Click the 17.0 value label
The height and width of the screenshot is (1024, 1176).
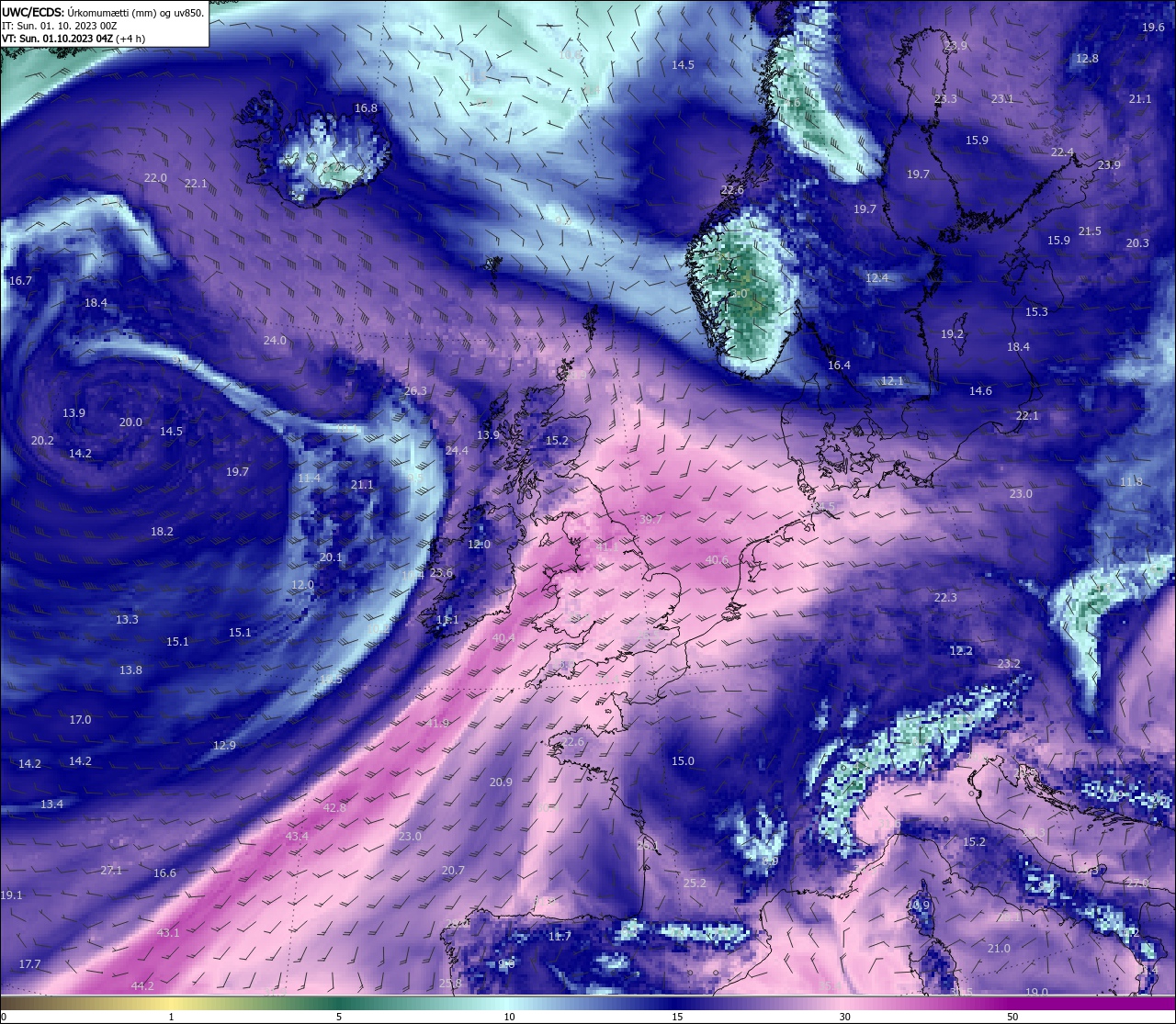point(80,720)
